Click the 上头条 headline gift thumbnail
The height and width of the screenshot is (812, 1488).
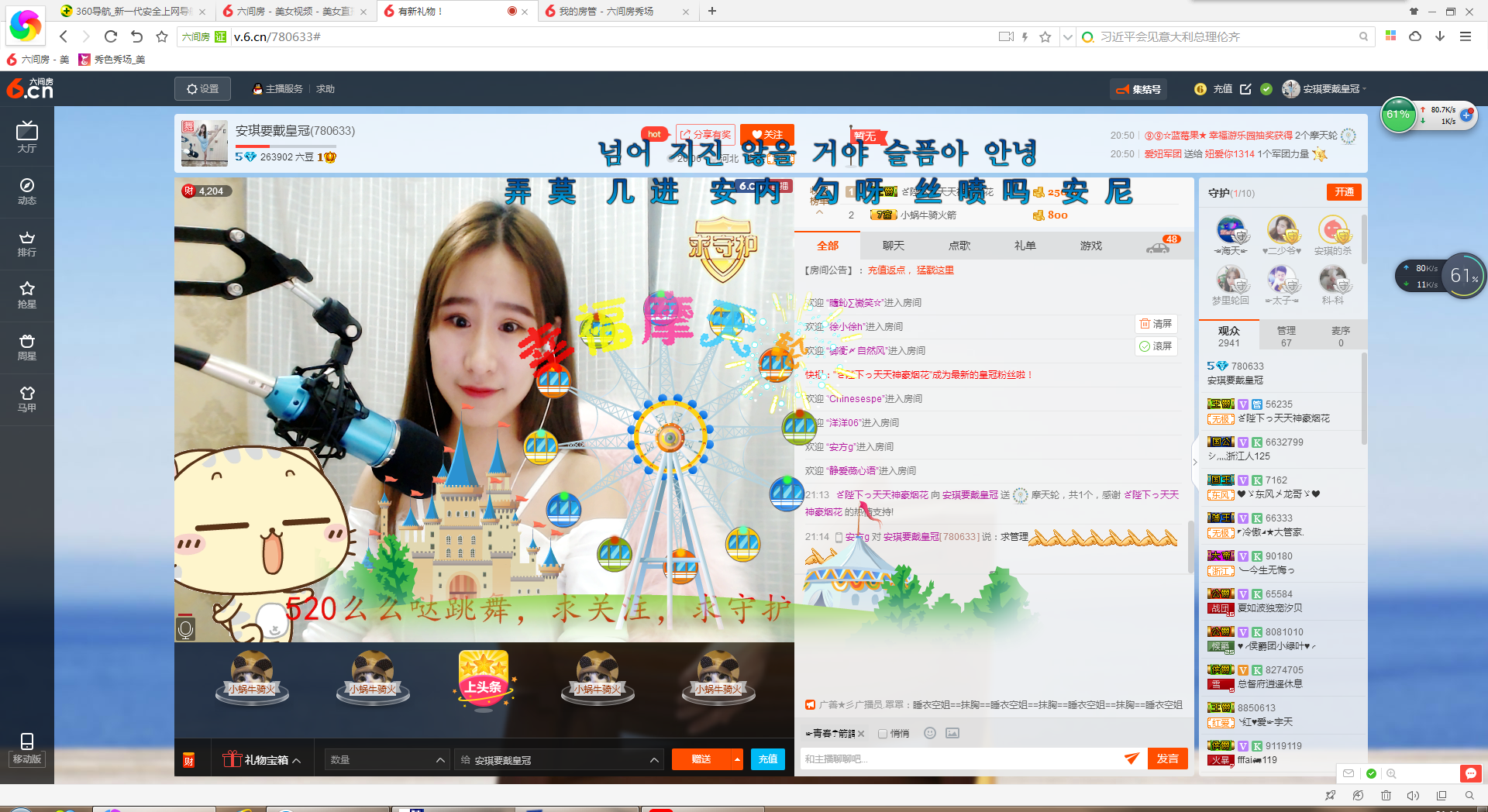pyautogui.click(x=484, y=680)
